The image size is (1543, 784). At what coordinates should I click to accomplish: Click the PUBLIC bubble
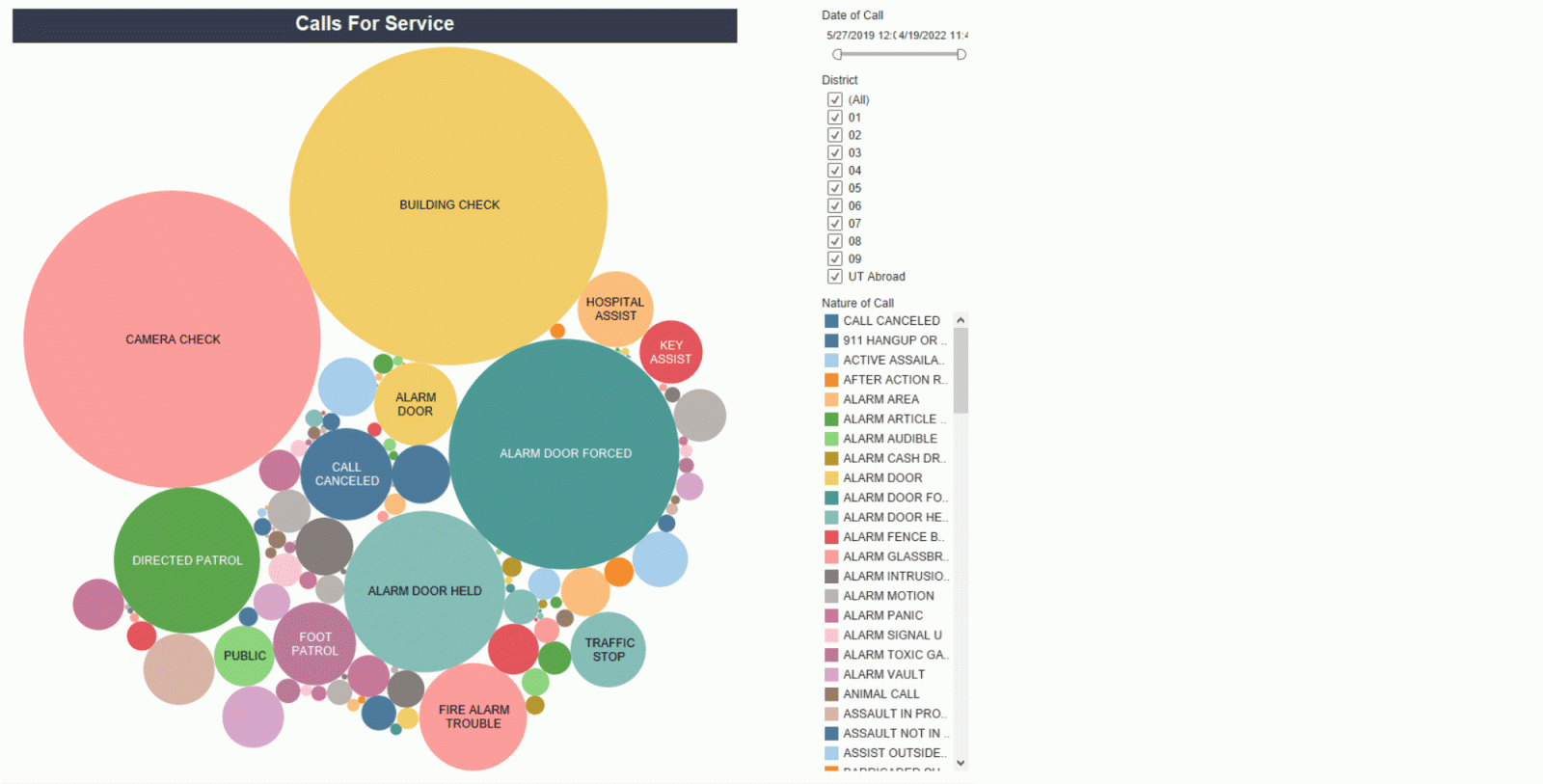(x=244, y=656)
